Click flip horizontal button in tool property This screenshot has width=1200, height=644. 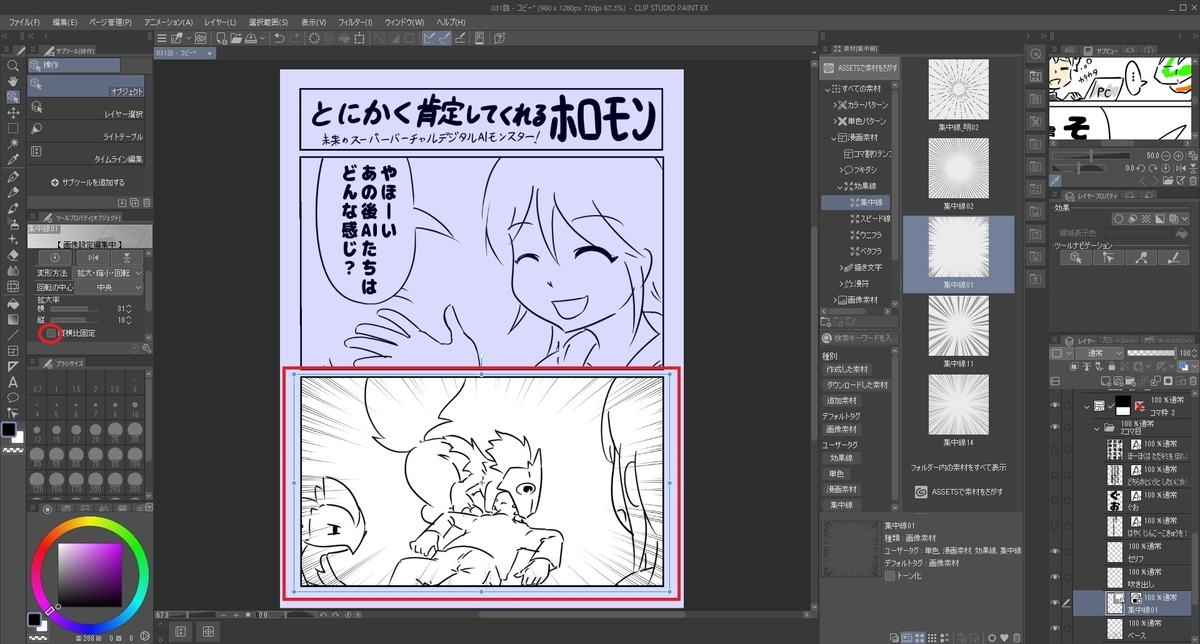(x=93, y=257)
